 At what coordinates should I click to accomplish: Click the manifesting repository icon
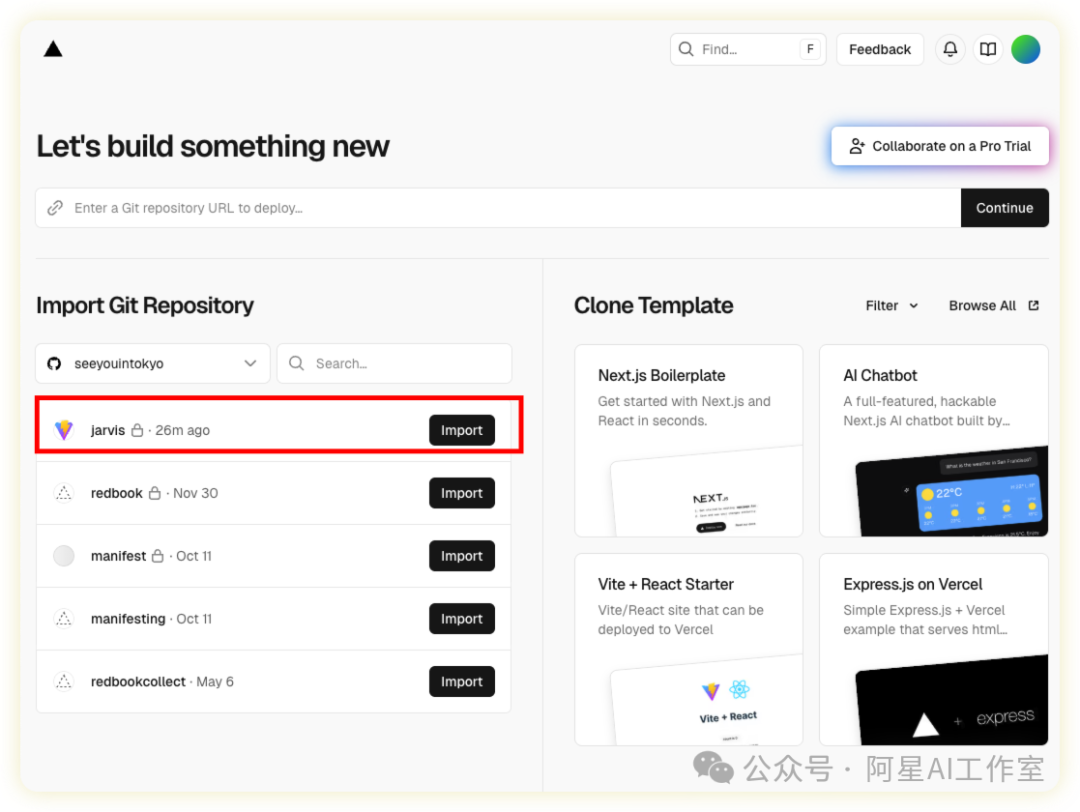(x=64, y=618)
